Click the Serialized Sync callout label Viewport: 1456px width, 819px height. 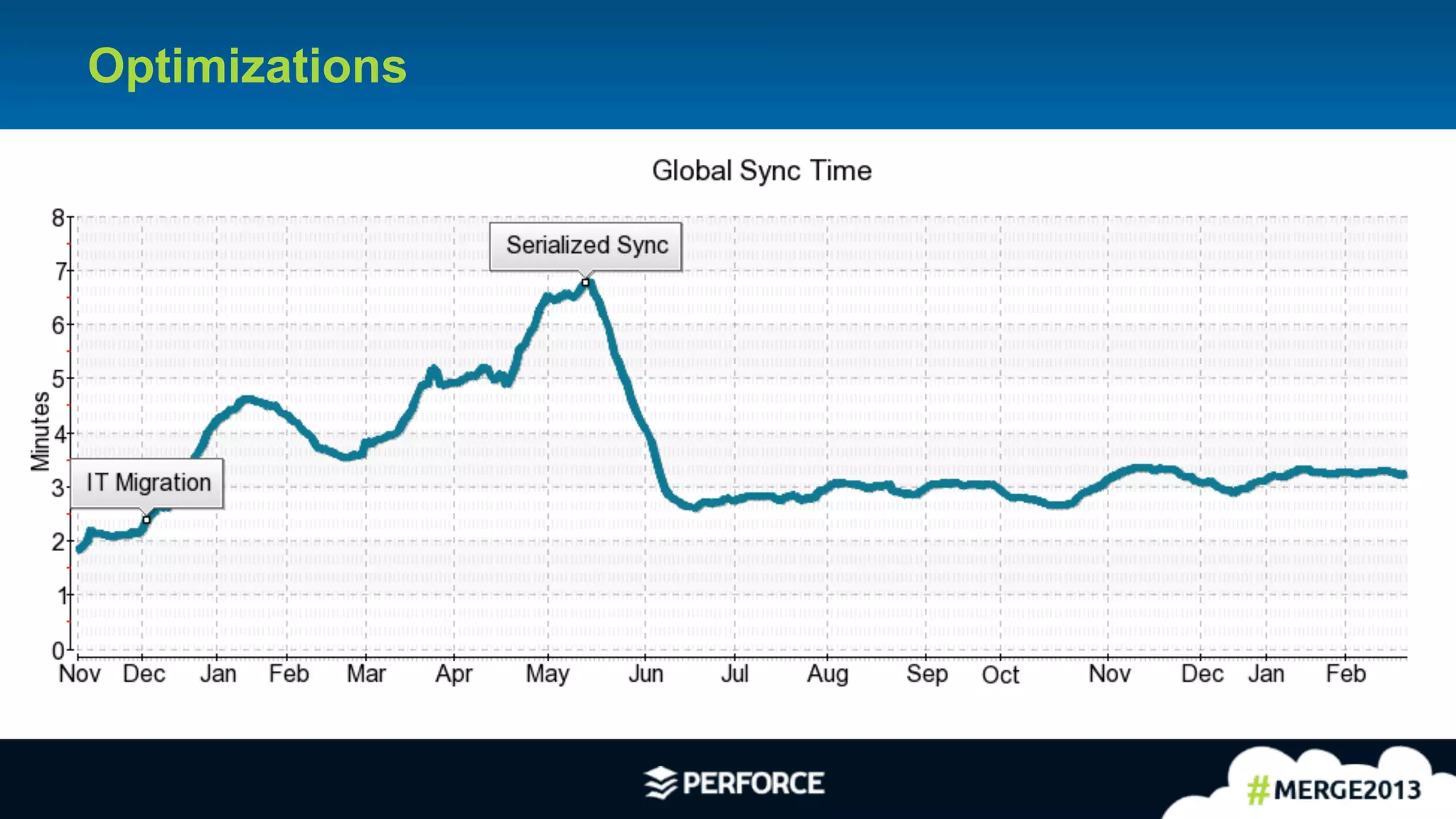tap(586, 245)
